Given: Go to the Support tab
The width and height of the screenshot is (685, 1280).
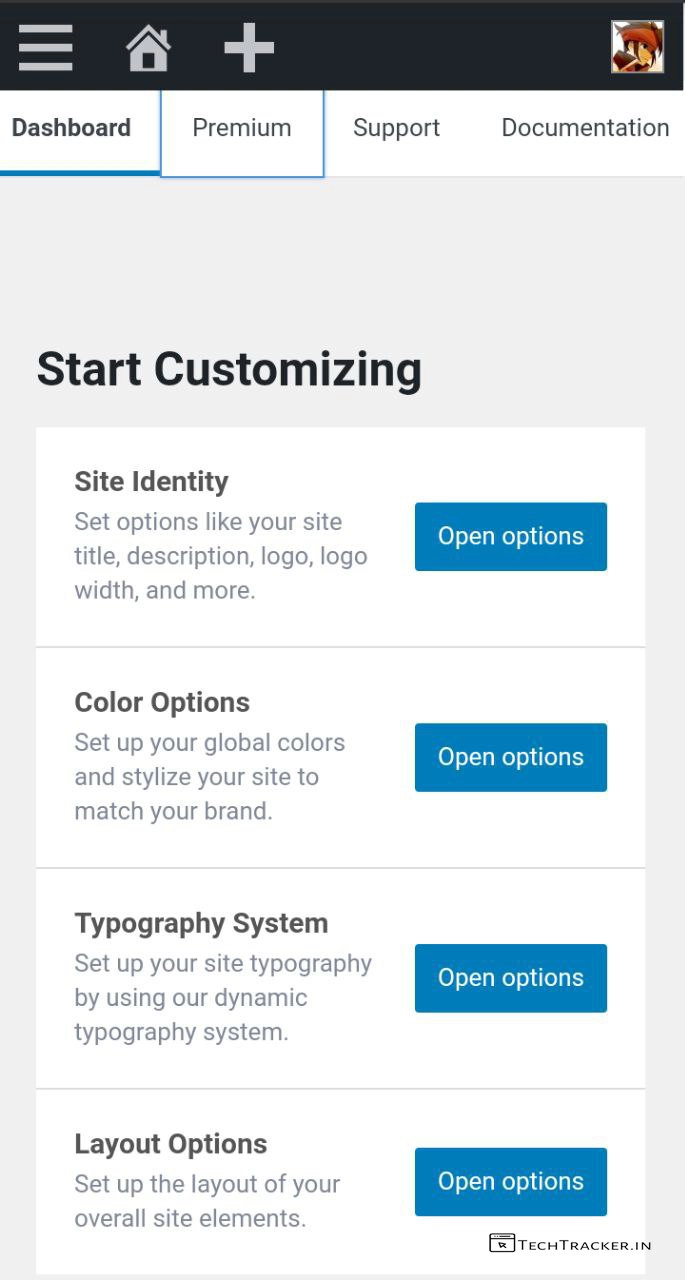Looking at the screenshot, I should pos(396,128).
